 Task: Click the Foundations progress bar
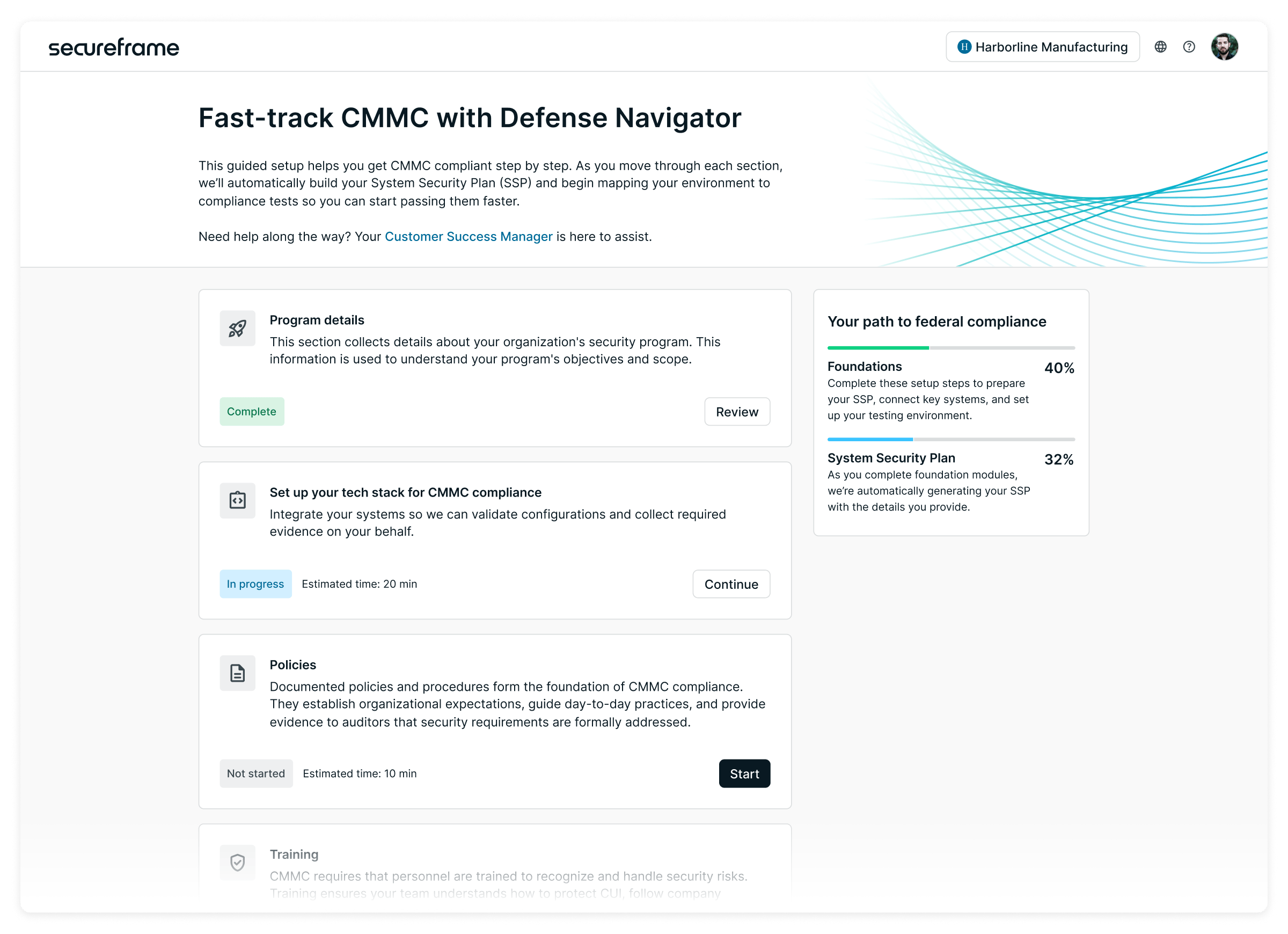(x=950, y=348)
